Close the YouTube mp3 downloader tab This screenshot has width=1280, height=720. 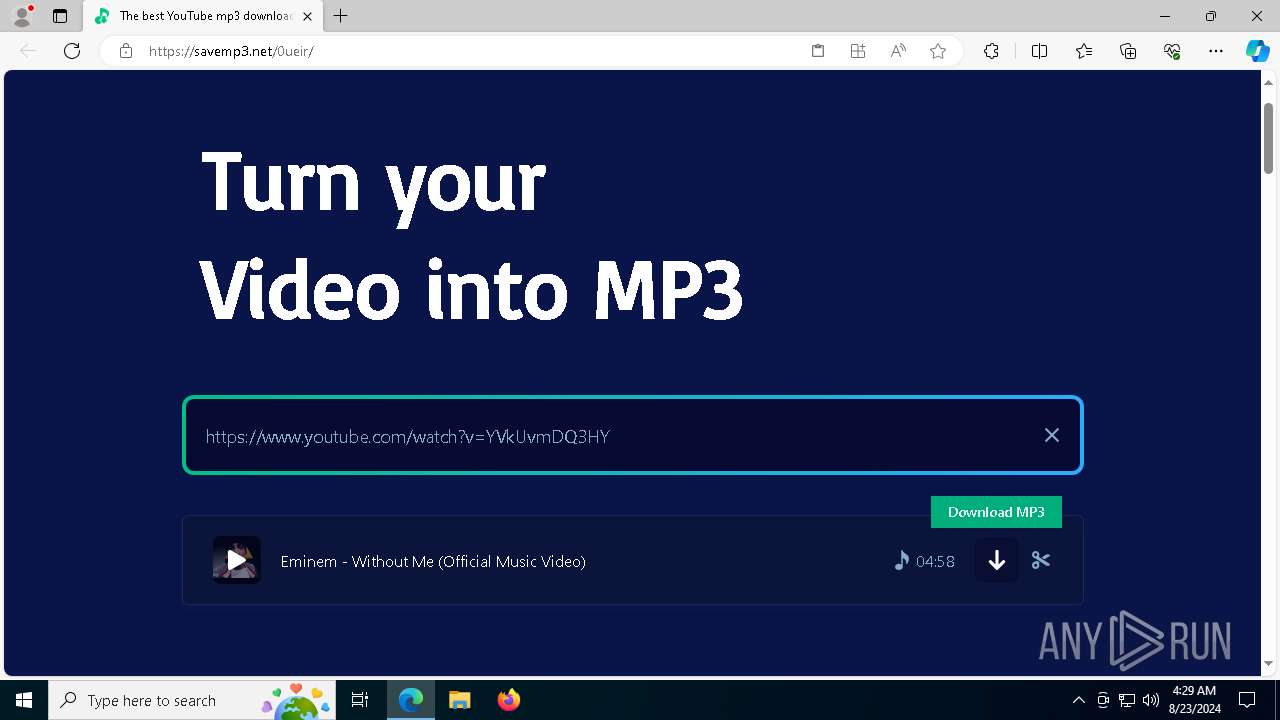(x=307, y=16)
